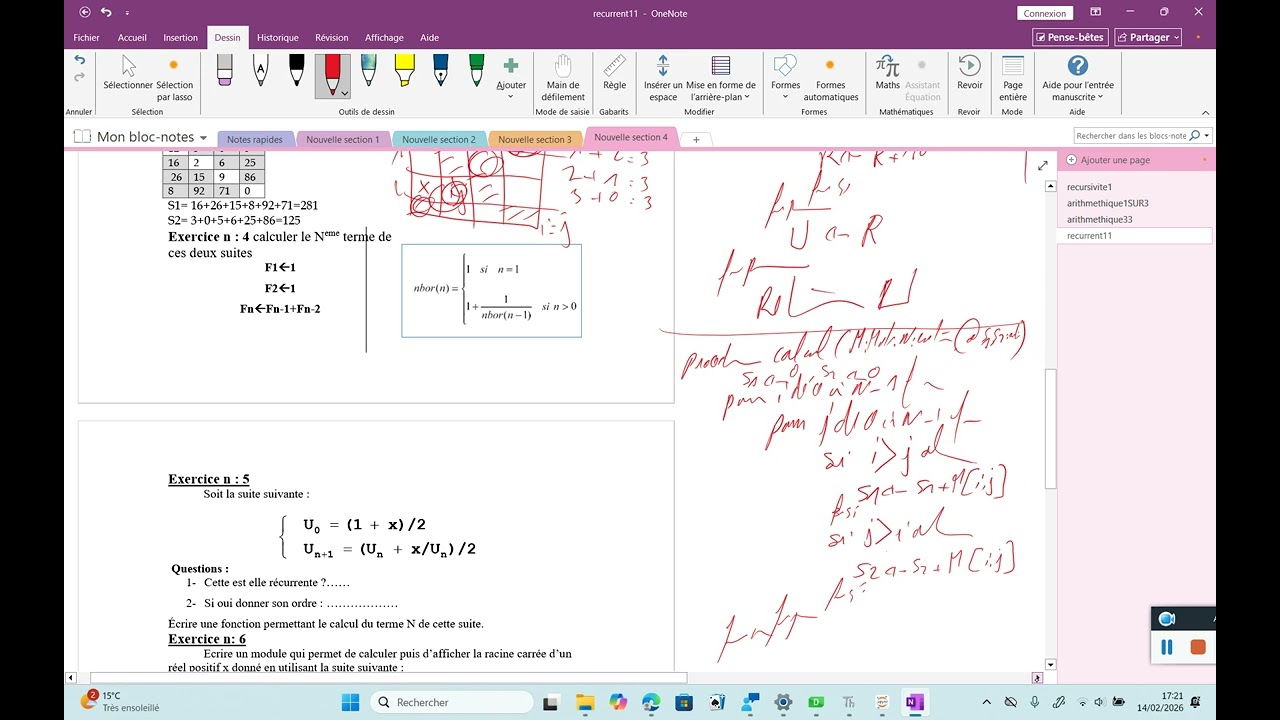Click the Formes automatiques tool

[x=831, y=78]
